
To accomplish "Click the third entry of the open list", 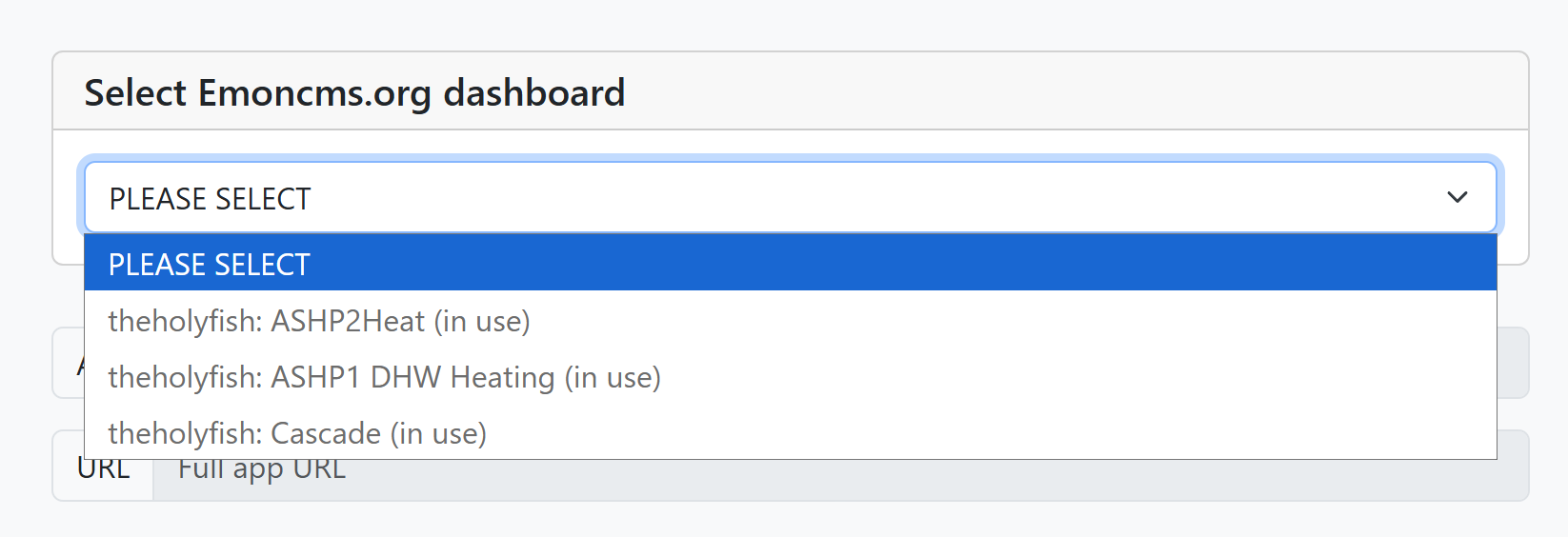I will [x=384, y=377].
